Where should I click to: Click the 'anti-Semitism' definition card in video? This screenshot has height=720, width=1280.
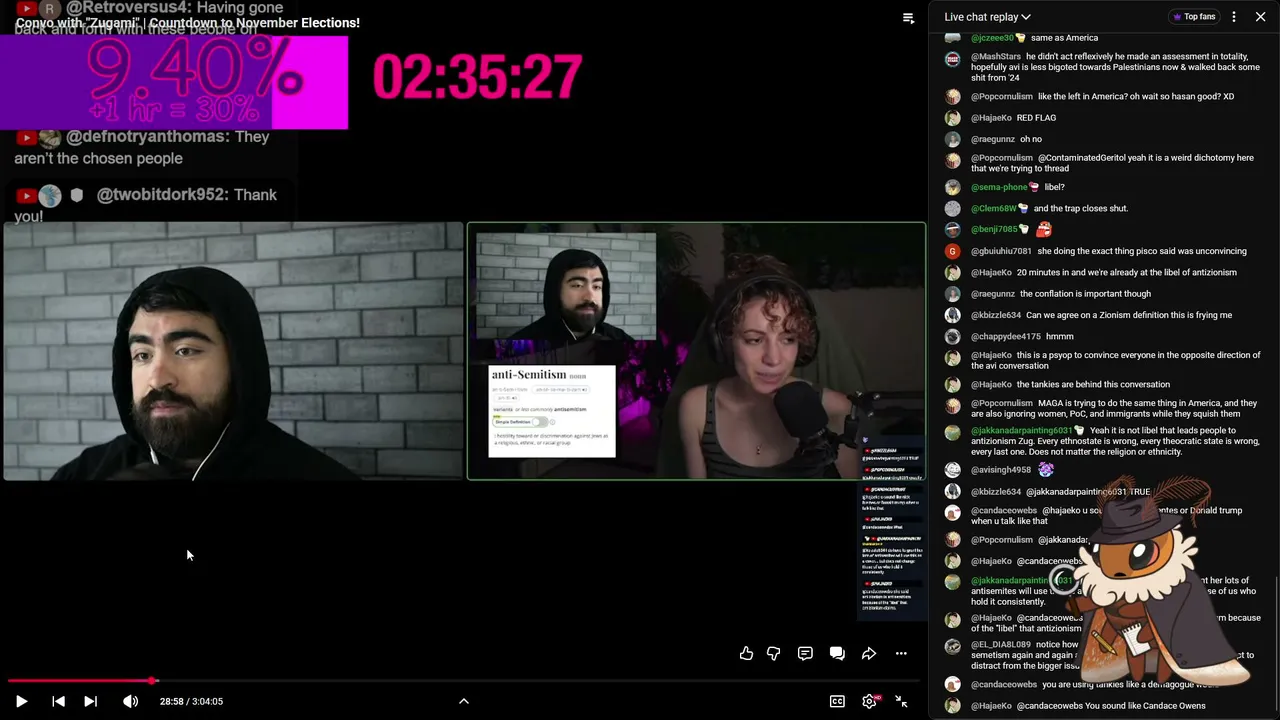click(552, 411)
